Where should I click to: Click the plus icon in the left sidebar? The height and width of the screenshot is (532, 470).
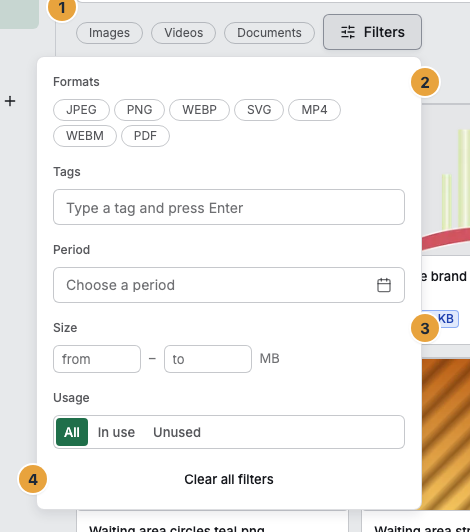click(x=10, y=101)
